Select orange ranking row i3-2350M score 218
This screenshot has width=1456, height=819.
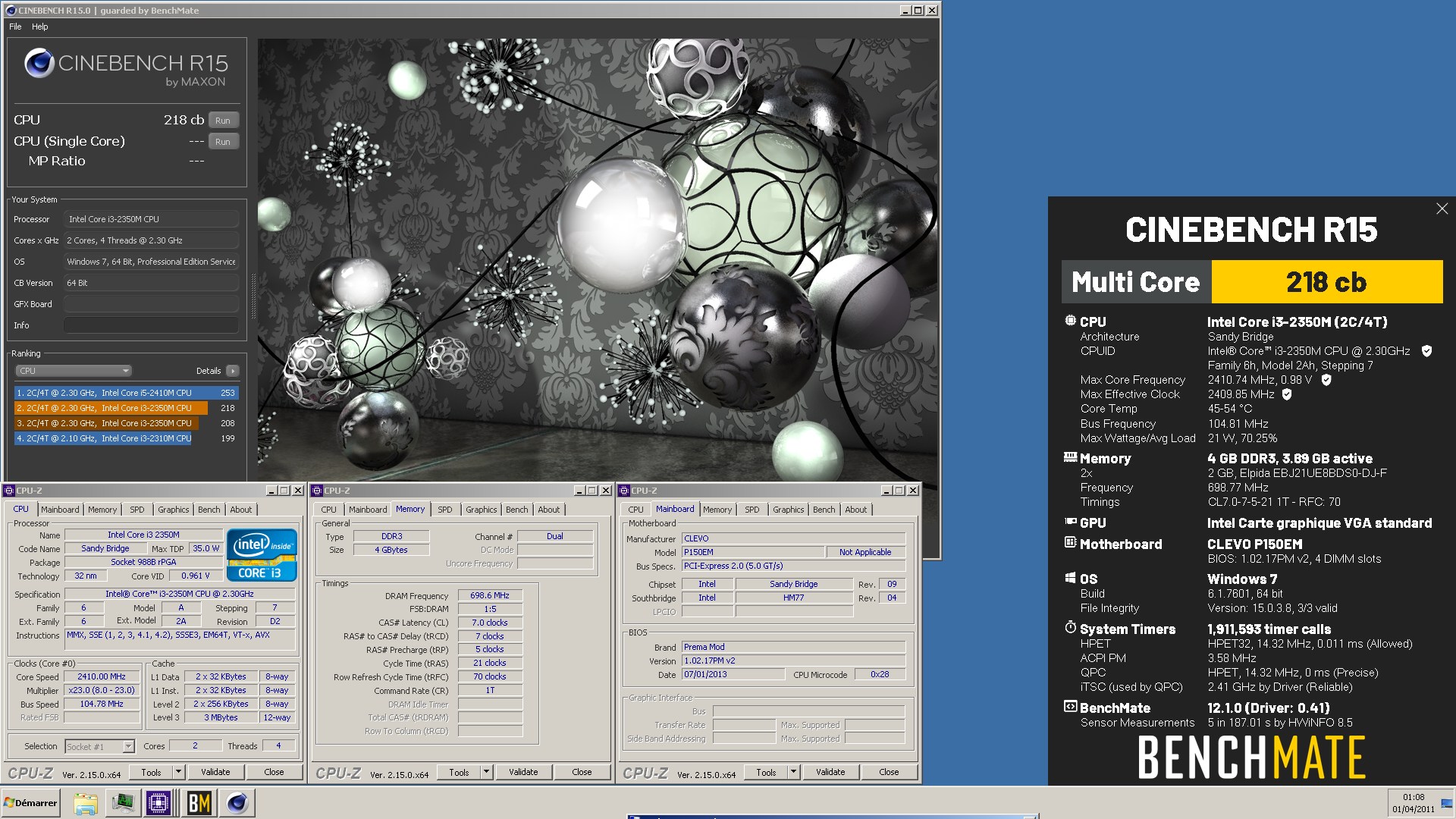click(127, 408)
